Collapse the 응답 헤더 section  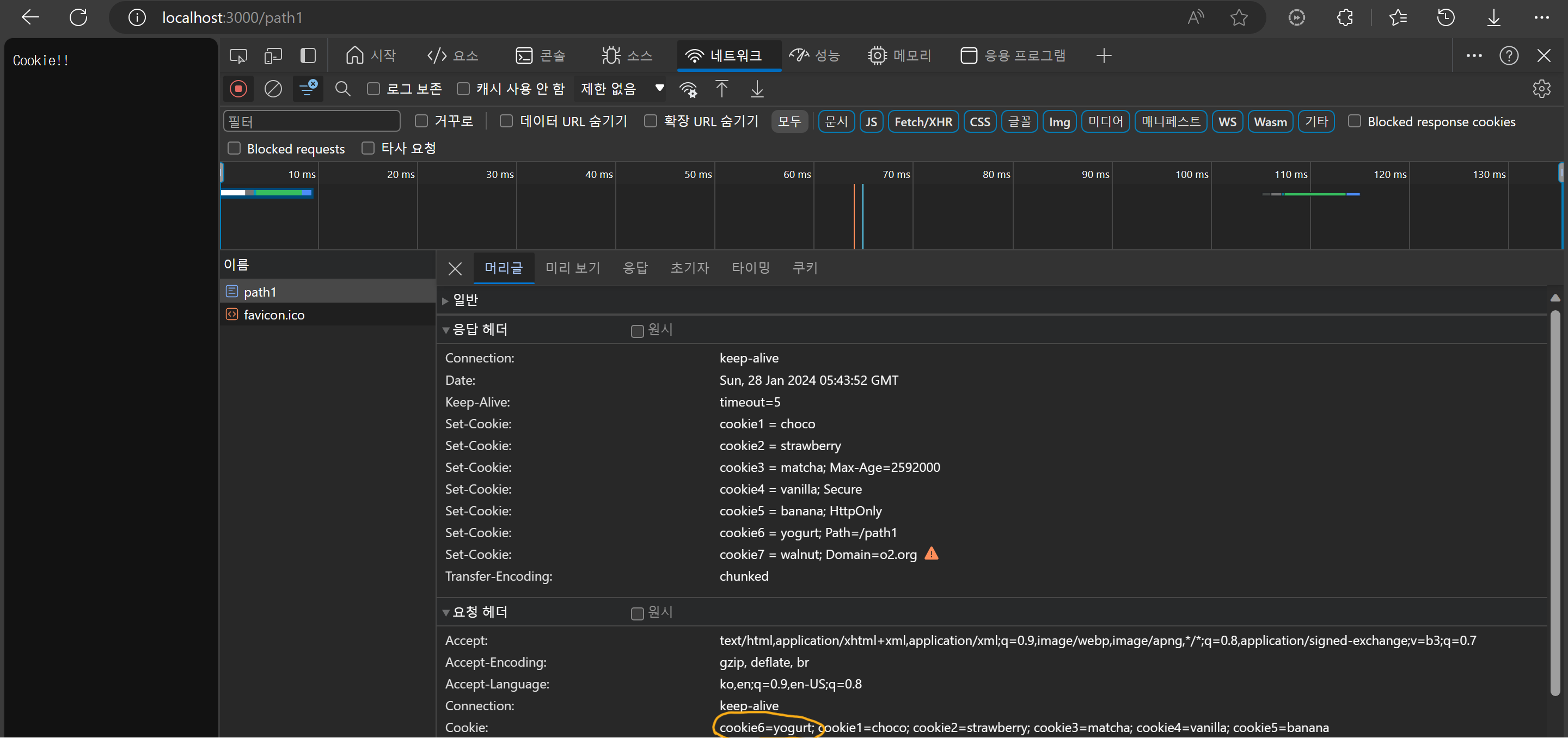(479, 330)
